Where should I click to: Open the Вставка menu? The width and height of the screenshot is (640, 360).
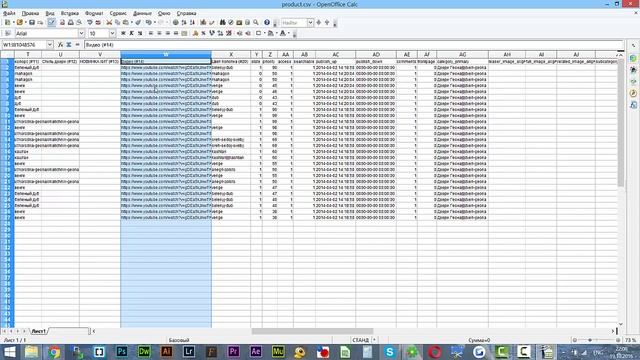(x=69, y=13)
